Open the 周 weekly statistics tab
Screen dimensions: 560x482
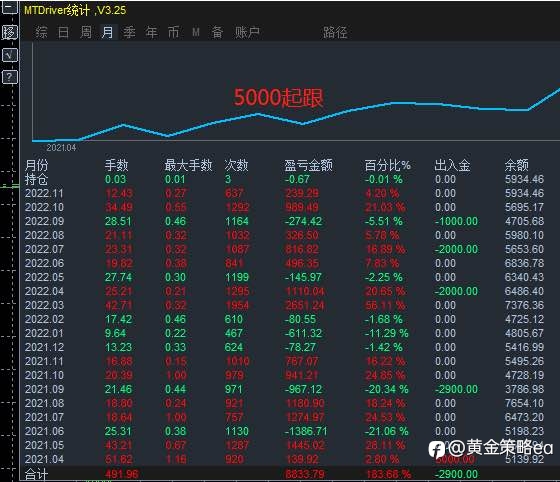coord(86,32)
